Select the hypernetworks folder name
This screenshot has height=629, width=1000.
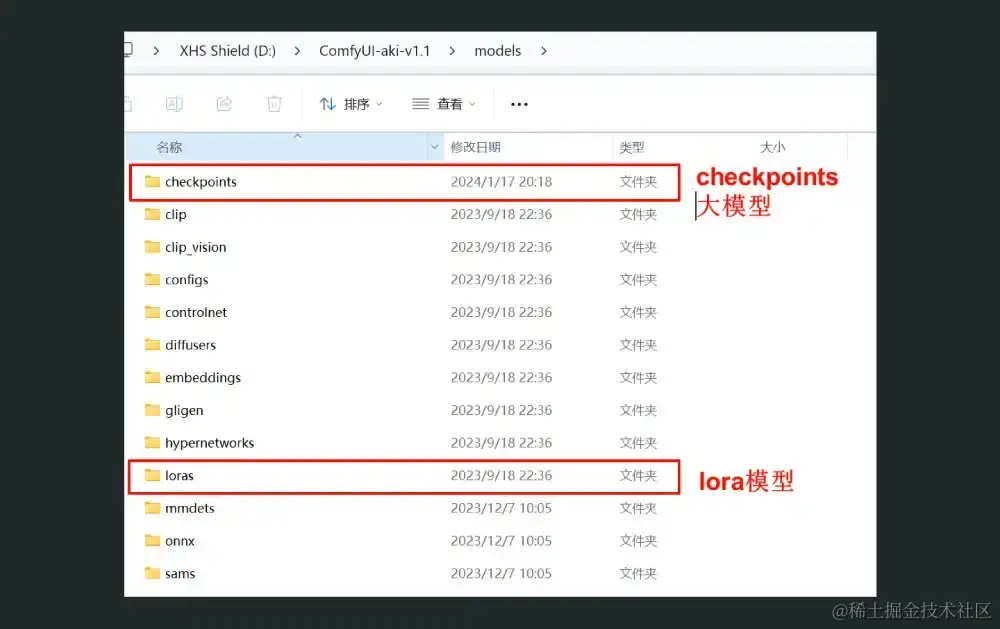[210, 443]
